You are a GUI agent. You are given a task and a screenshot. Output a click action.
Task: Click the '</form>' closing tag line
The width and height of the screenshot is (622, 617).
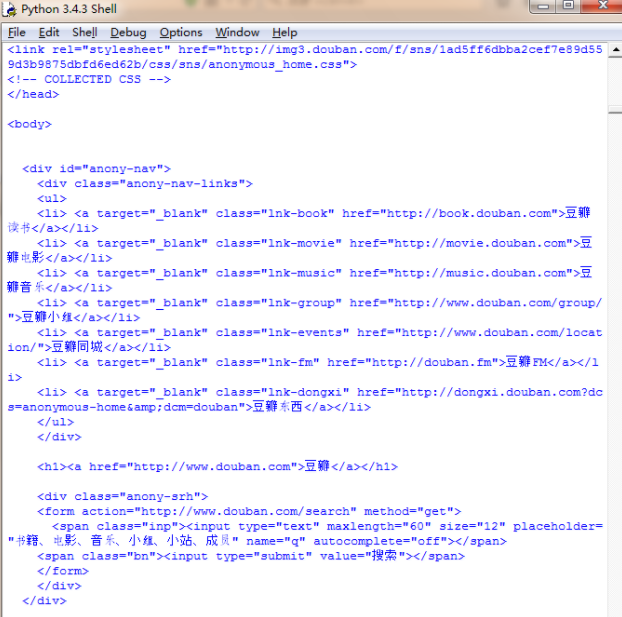coord(63,571)
